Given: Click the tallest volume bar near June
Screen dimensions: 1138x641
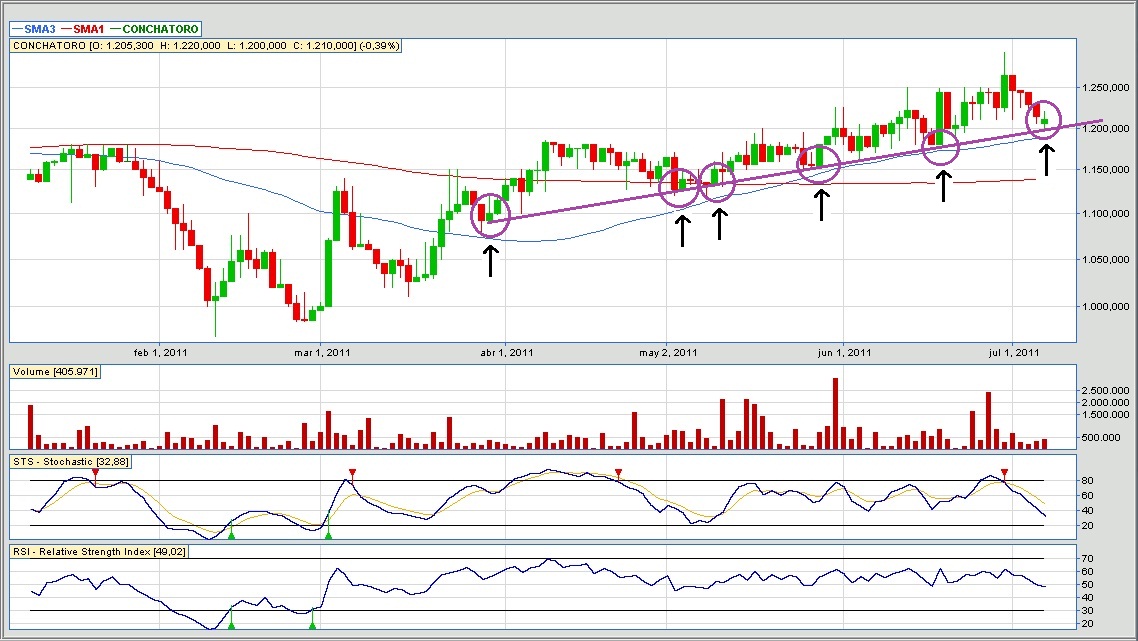Looking at the screenshot, I should coord(834,414).
